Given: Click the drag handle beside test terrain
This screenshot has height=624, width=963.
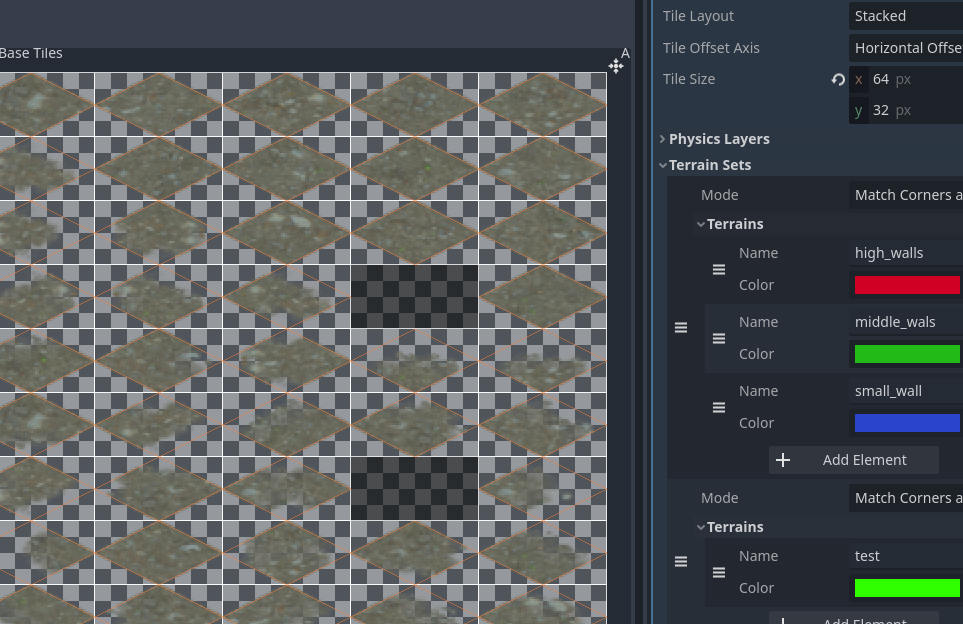Looking at the screenshot, I should [x=718, y=573].
